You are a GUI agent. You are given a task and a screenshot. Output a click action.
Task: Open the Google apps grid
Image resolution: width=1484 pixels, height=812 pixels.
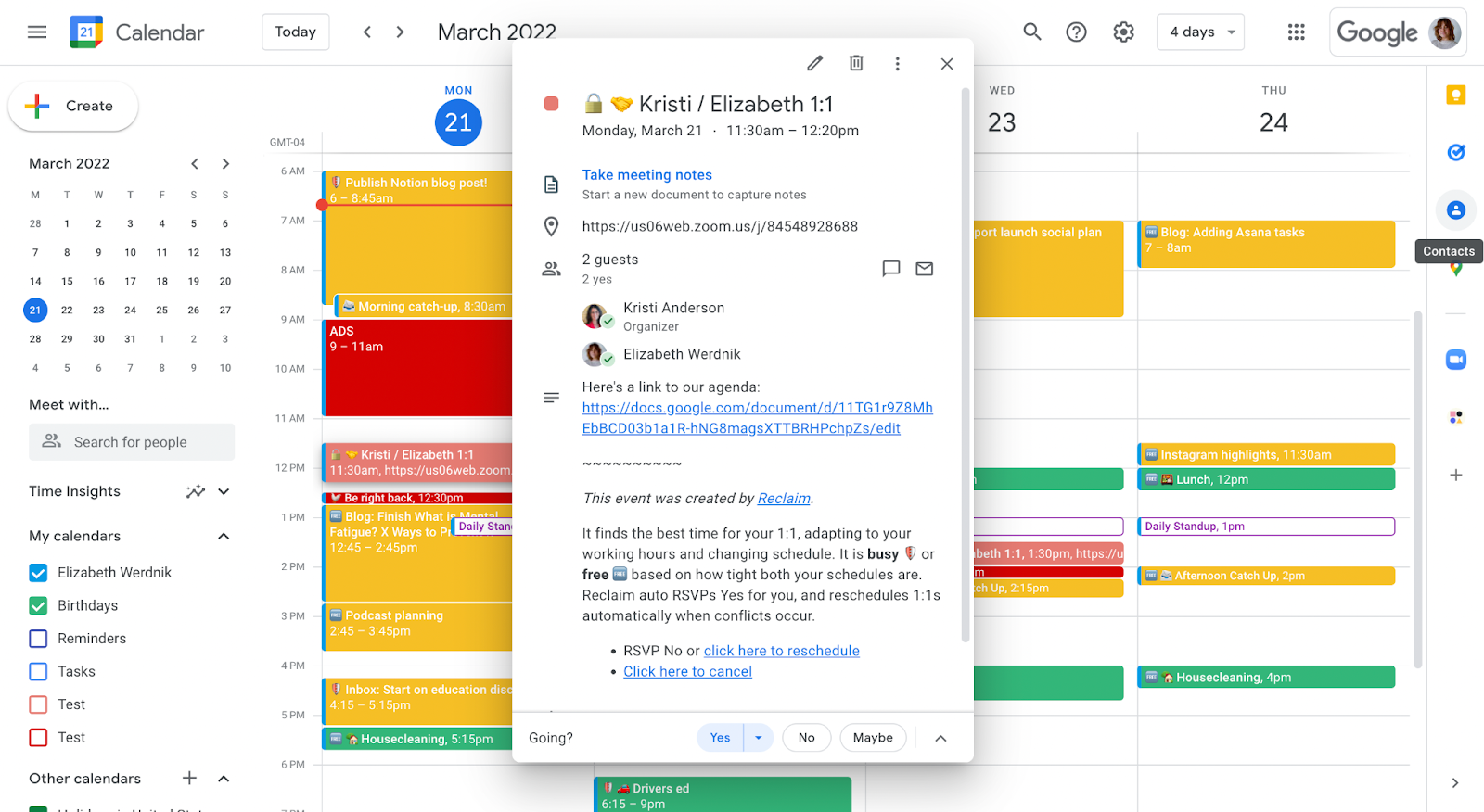pos(1297,32)
